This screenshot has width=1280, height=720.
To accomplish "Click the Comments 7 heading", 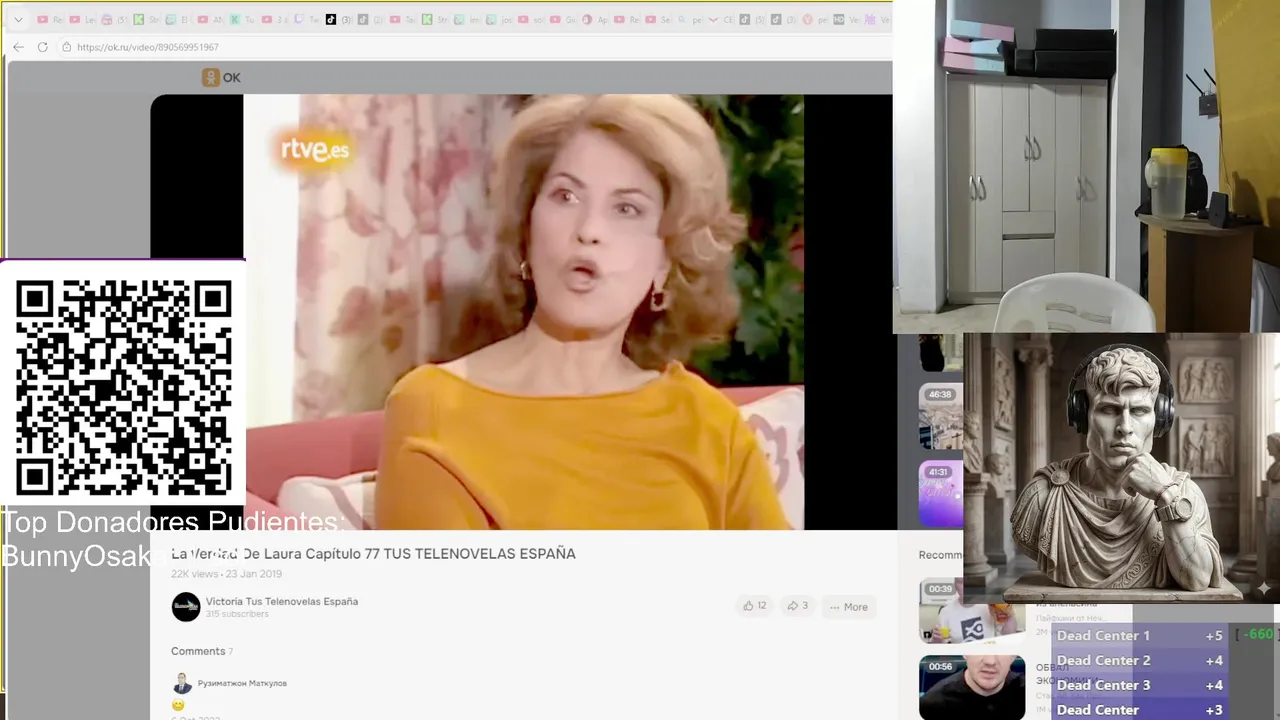I will [202, 651].
